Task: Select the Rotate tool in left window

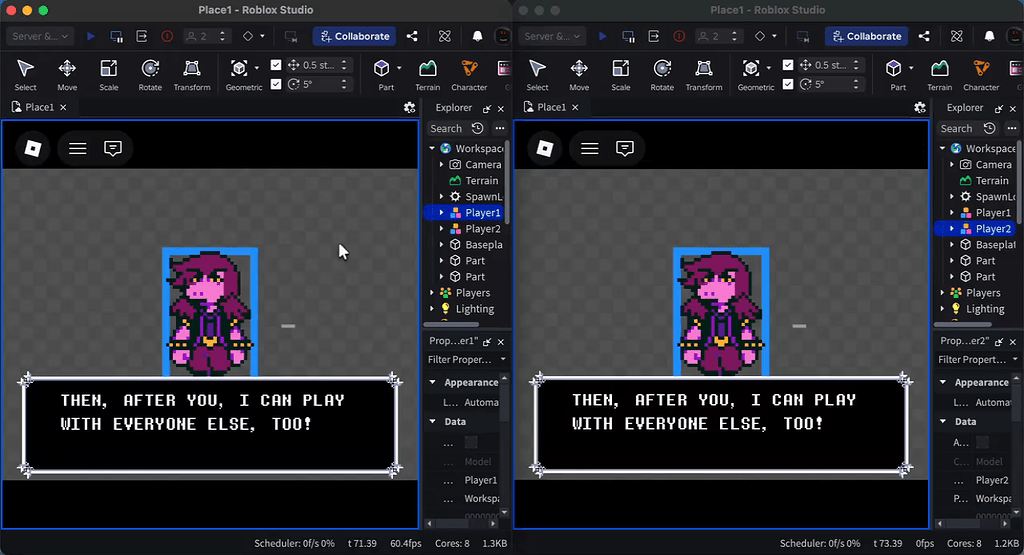Action: 150,75
